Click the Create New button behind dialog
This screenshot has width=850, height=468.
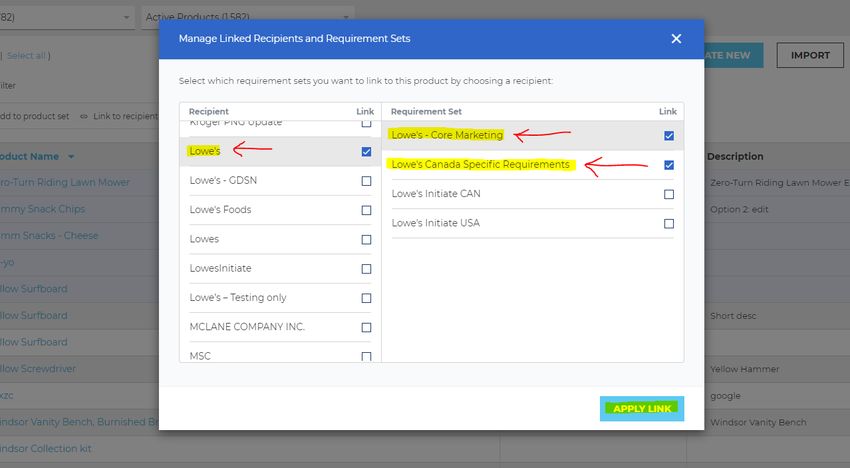click(x=733, y=55)
